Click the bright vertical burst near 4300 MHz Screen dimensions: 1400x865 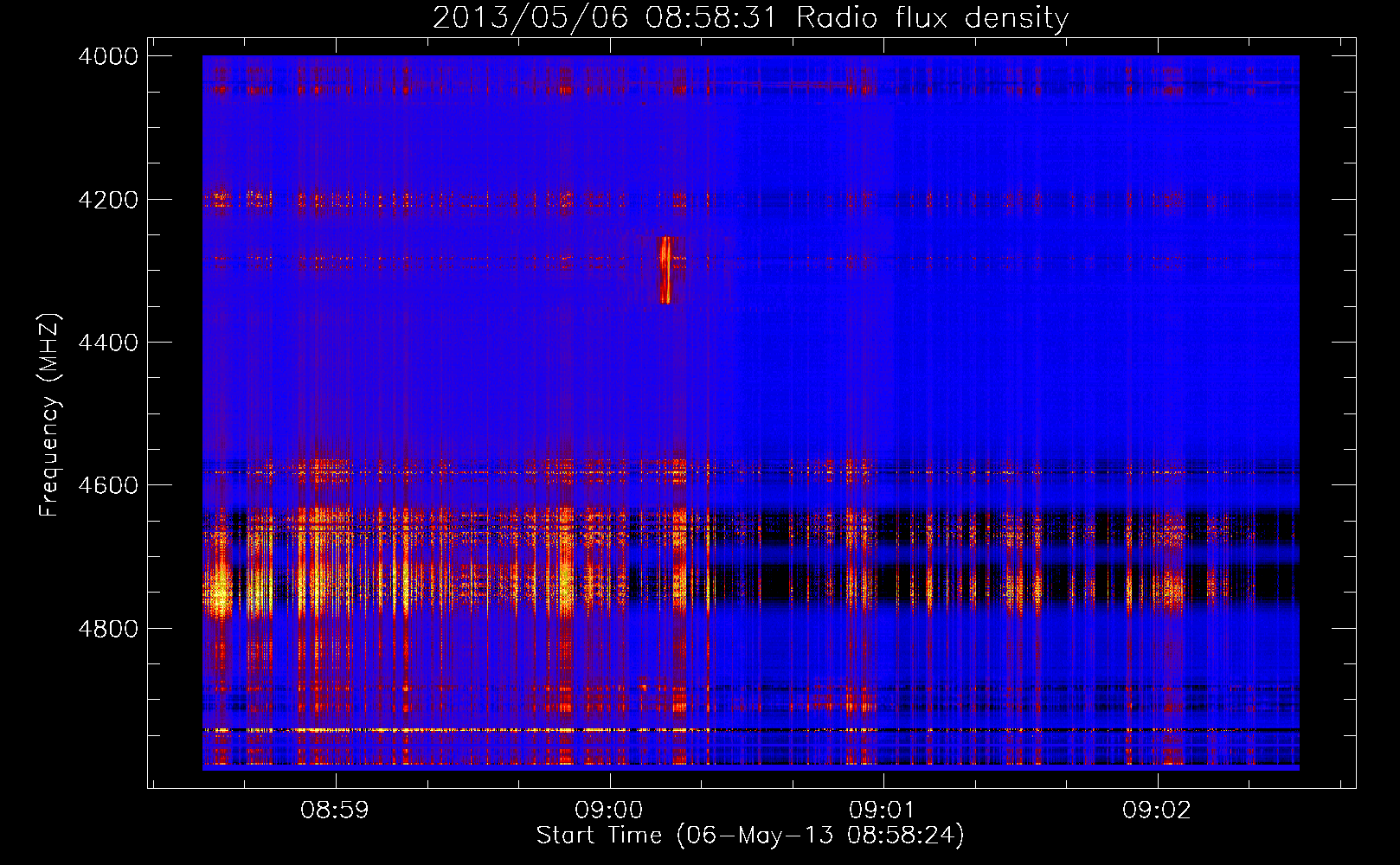[x=665, y=270]
